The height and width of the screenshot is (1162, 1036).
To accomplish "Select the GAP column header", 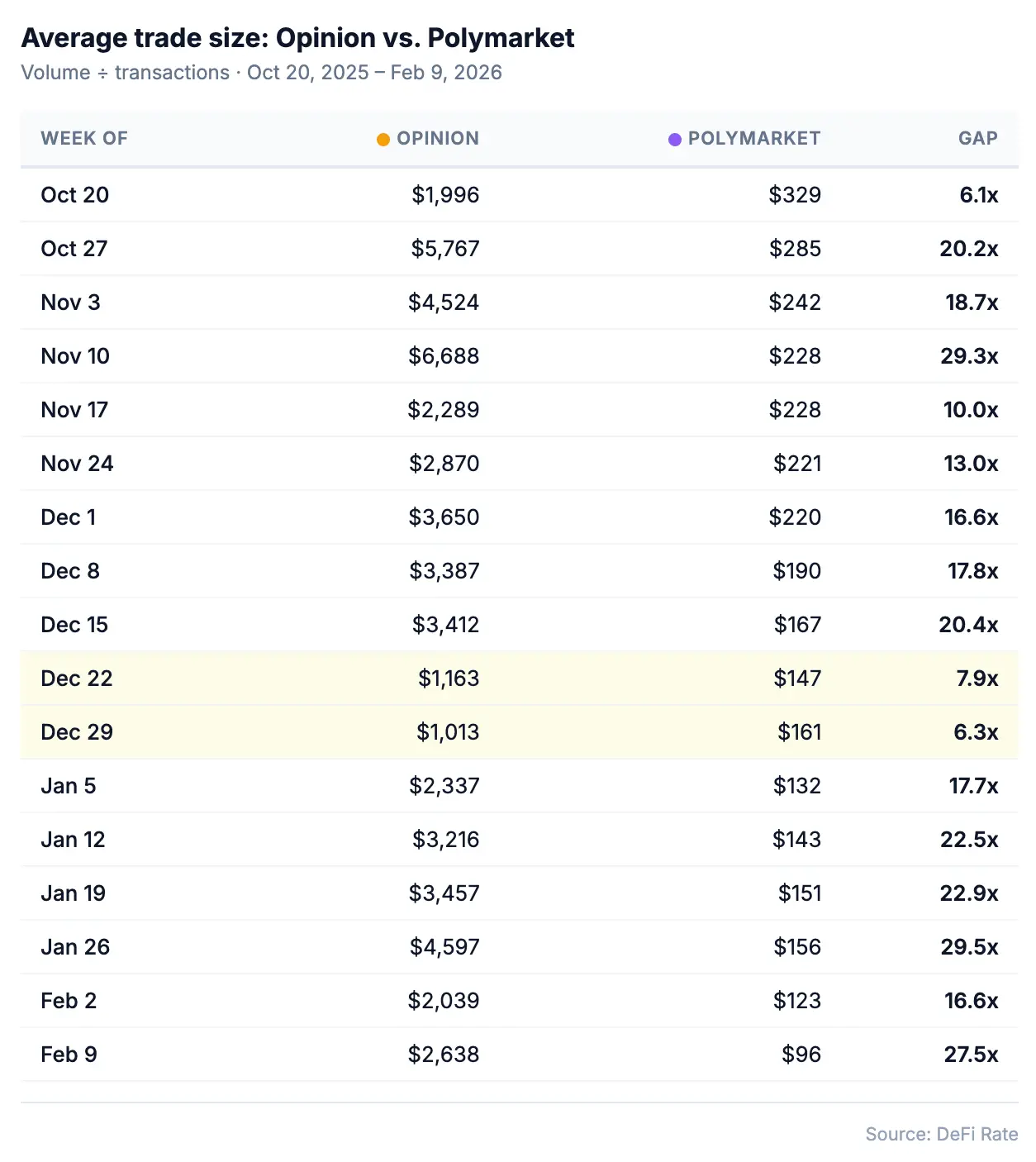I will coord(978,139).
